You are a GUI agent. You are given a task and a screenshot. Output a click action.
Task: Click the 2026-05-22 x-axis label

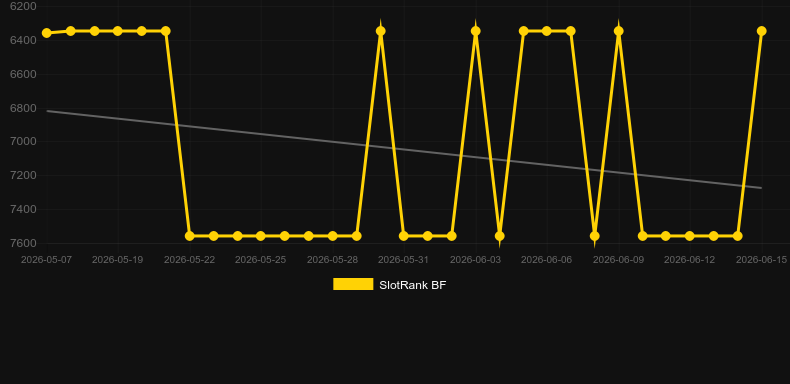[189, 260]
